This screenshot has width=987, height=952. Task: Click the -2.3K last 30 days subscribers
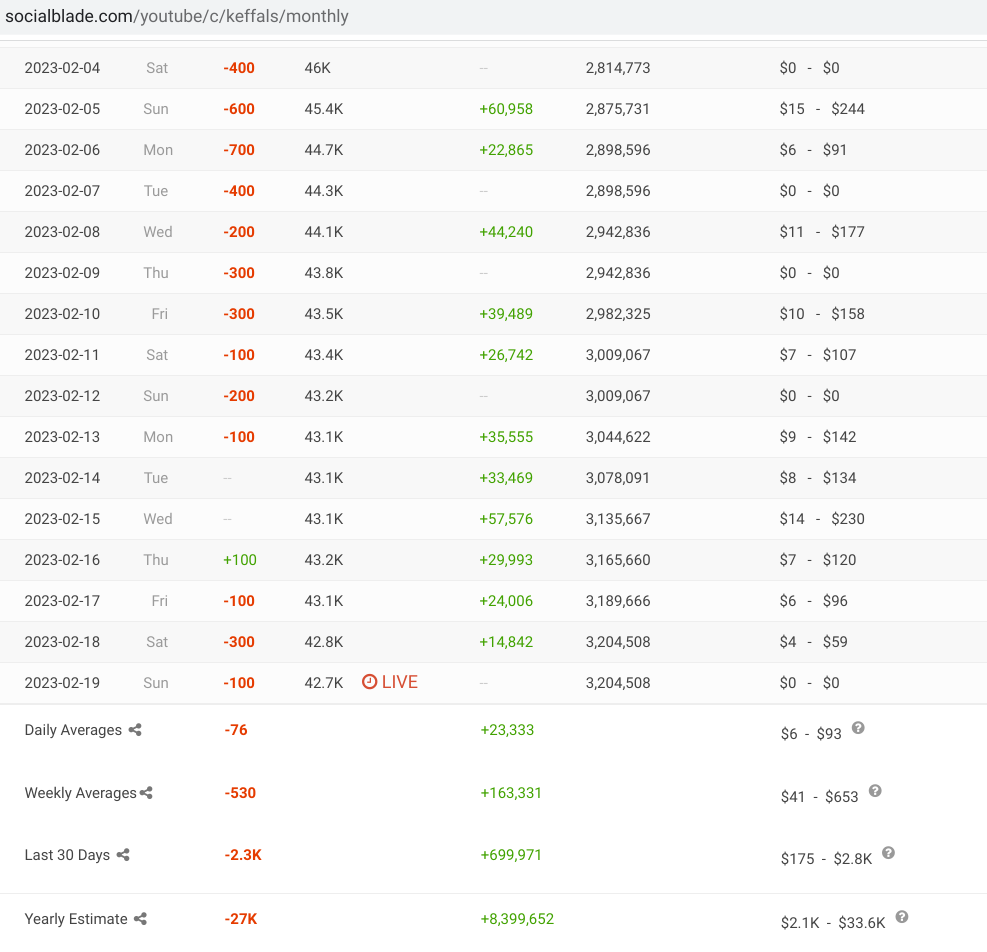[243, 855]
